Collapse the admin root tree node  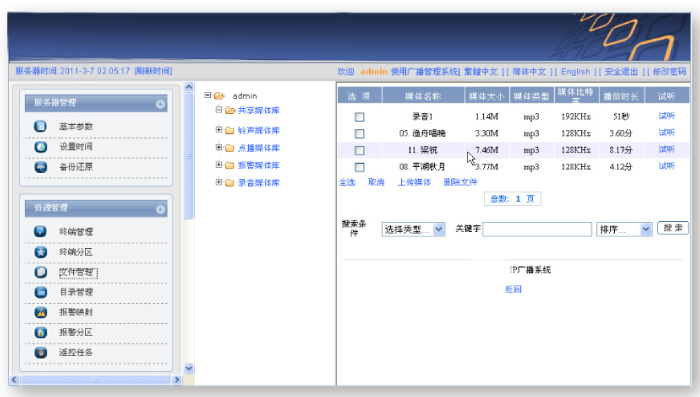208,95
